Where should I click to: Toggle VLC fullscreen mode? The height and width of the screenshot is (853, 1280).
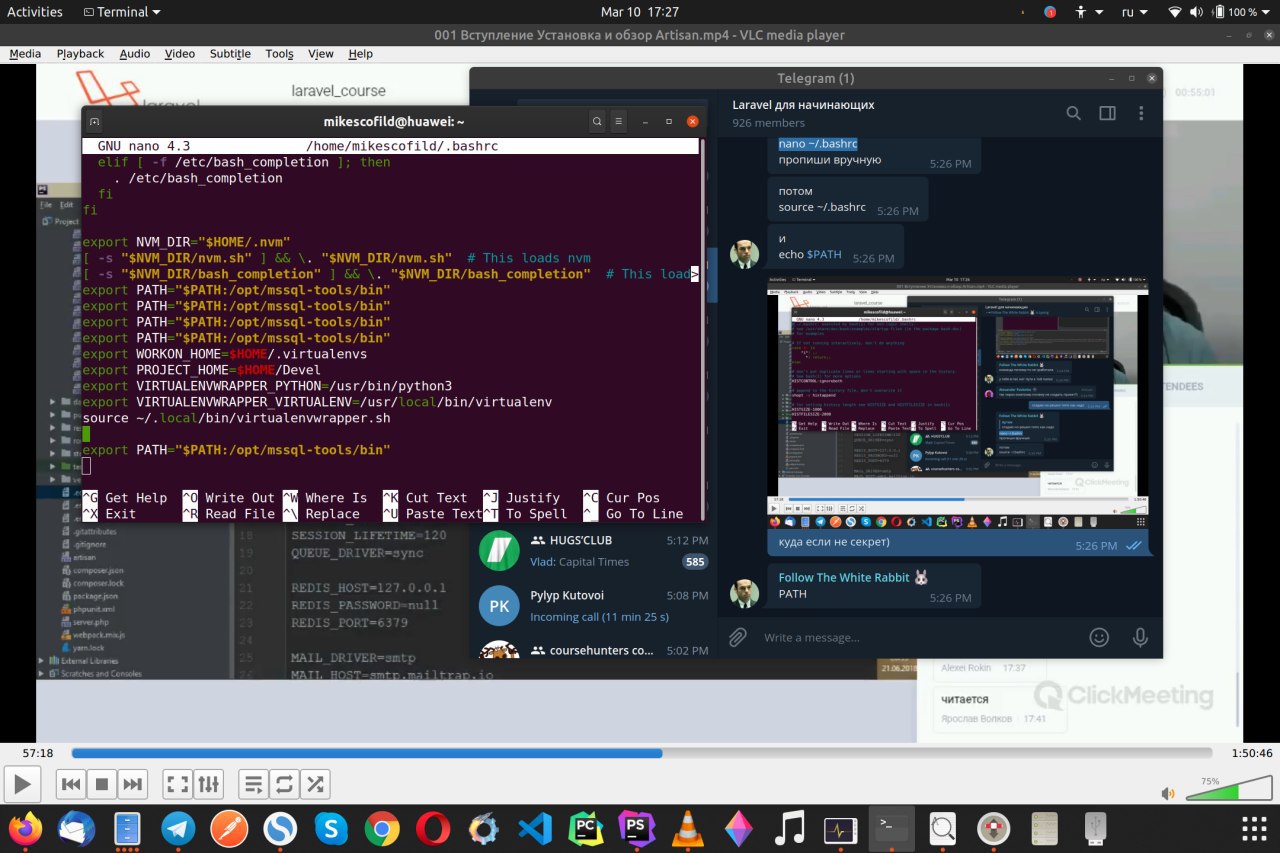click(x=177, y=784)
